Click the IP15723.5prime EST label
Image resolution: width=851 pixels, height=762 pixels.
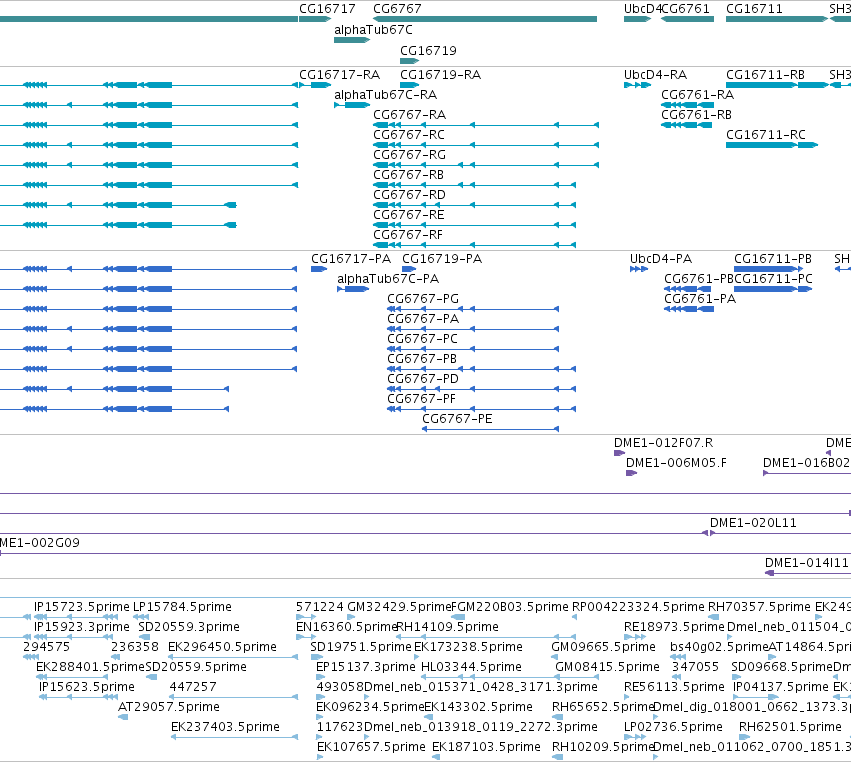point(82,607)
